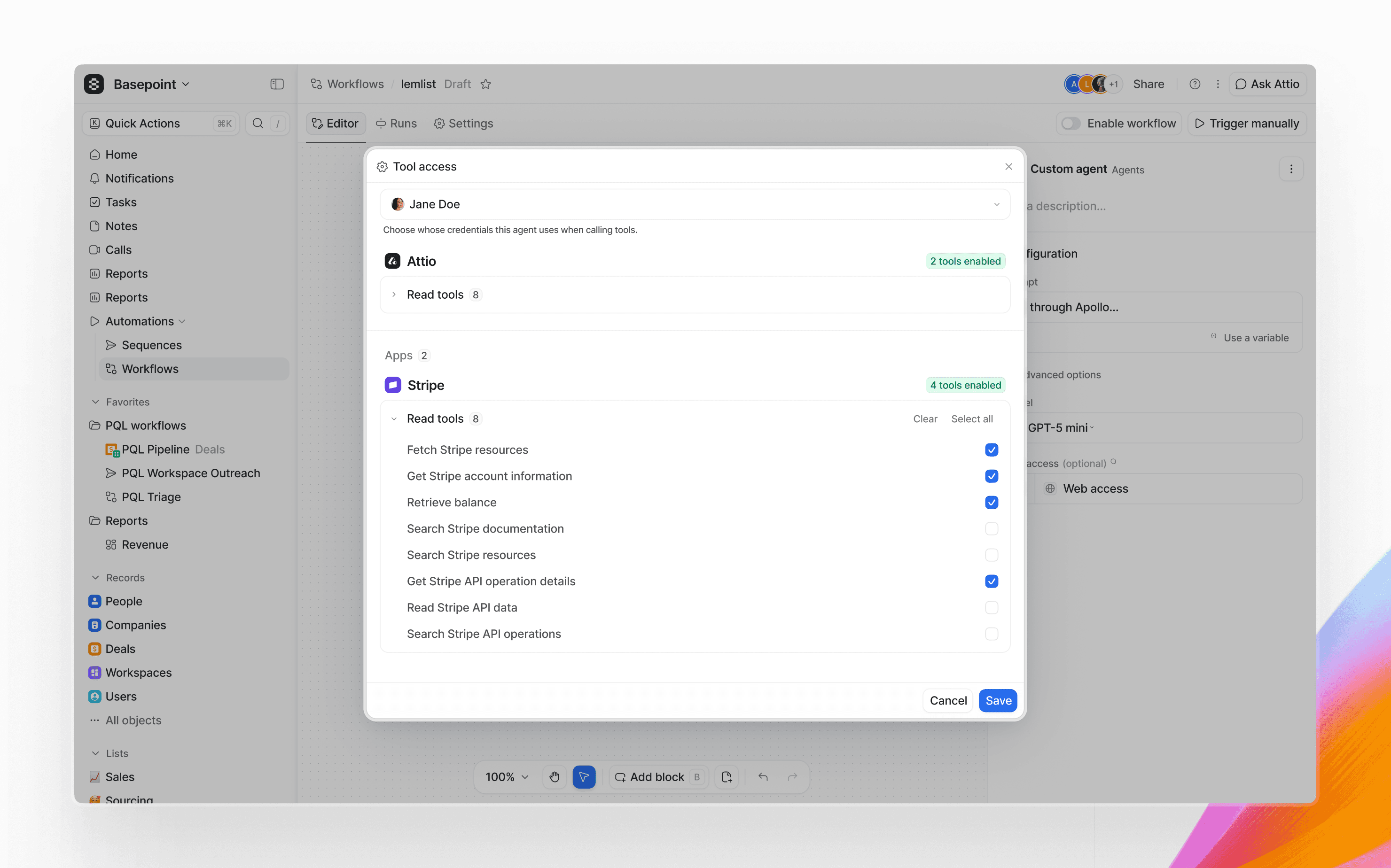Uncheck Get Stripe API operation details

click(x=991, y=581)
